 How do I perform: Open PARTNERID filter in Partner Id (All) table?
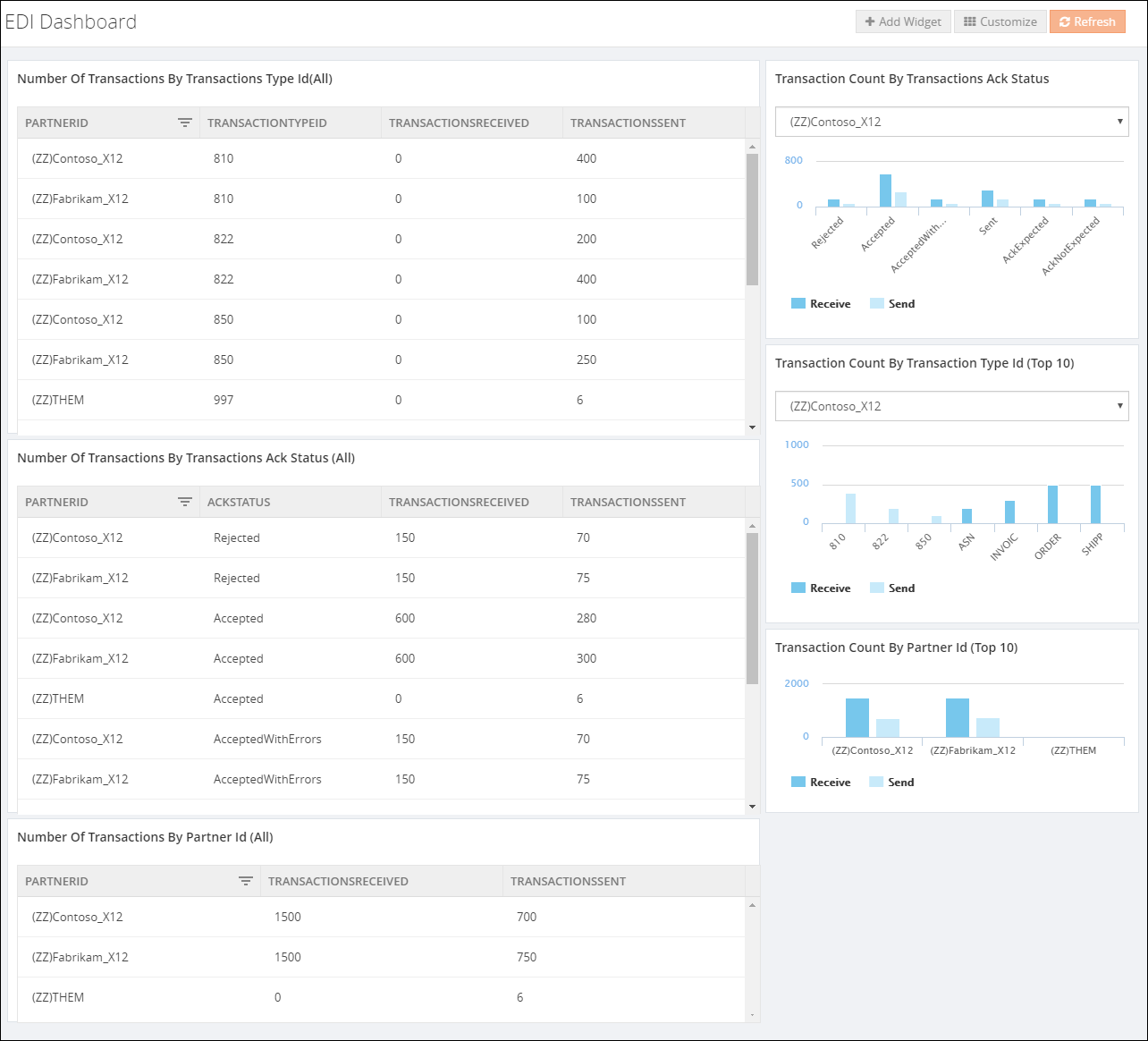[246, 881]
